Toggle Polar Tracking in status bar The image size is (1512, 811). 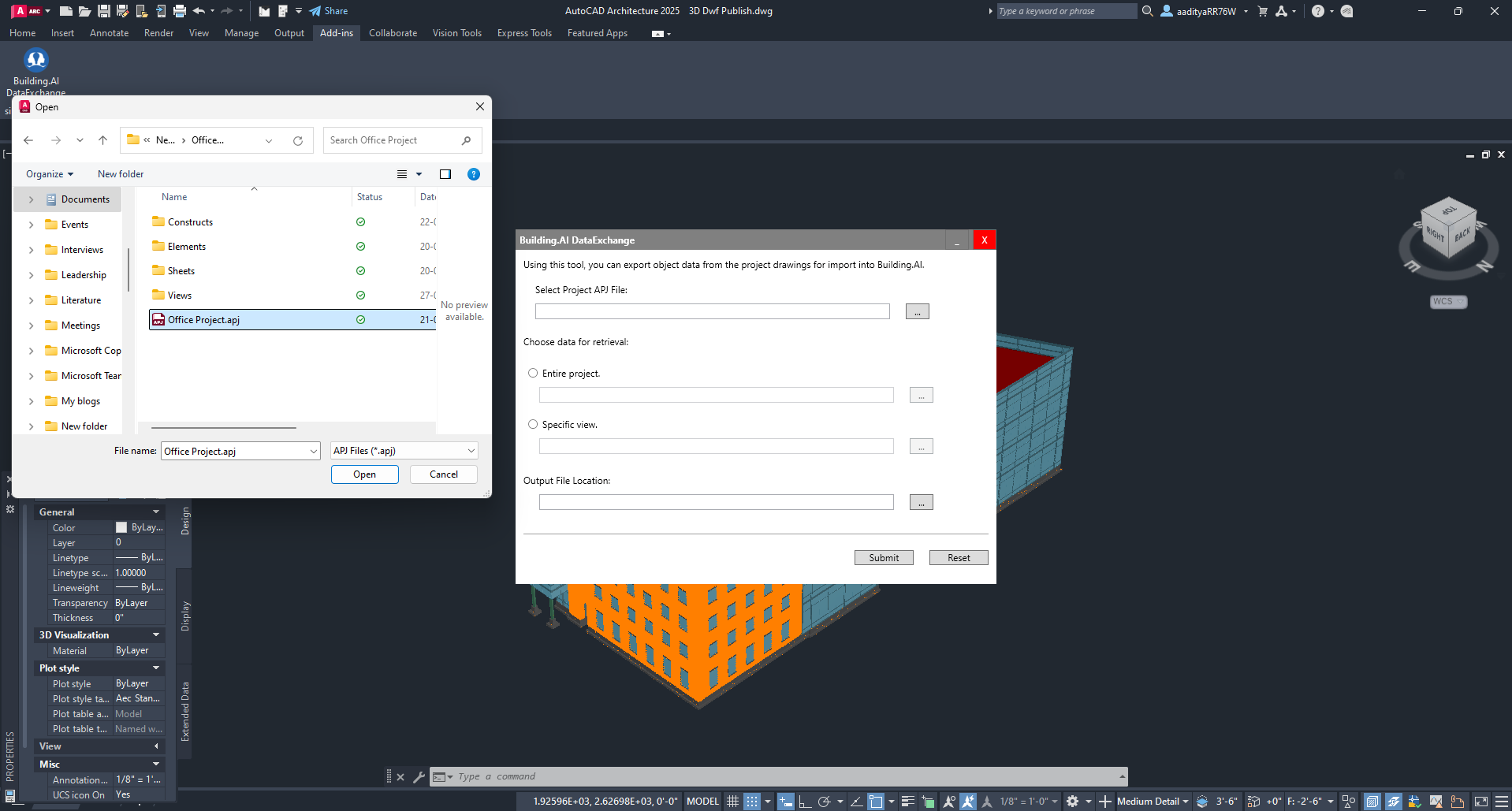coord(825,802)
